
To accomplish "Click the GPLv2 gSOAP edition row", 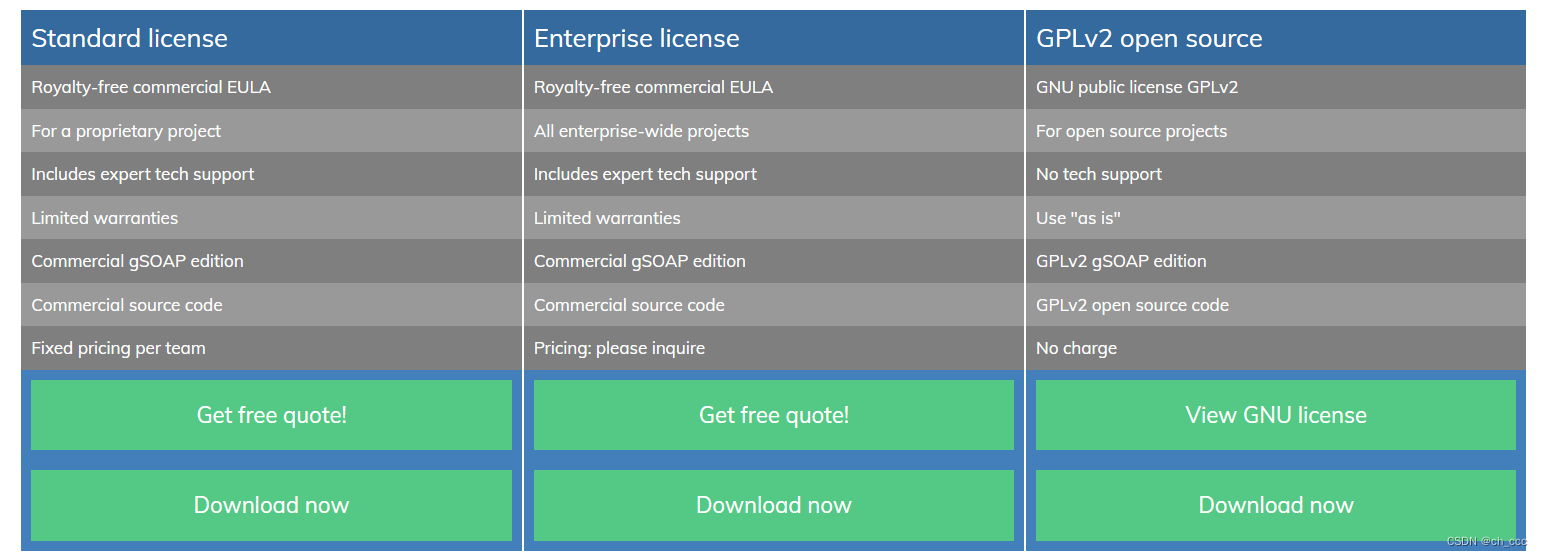I will tap(1276, 261).
